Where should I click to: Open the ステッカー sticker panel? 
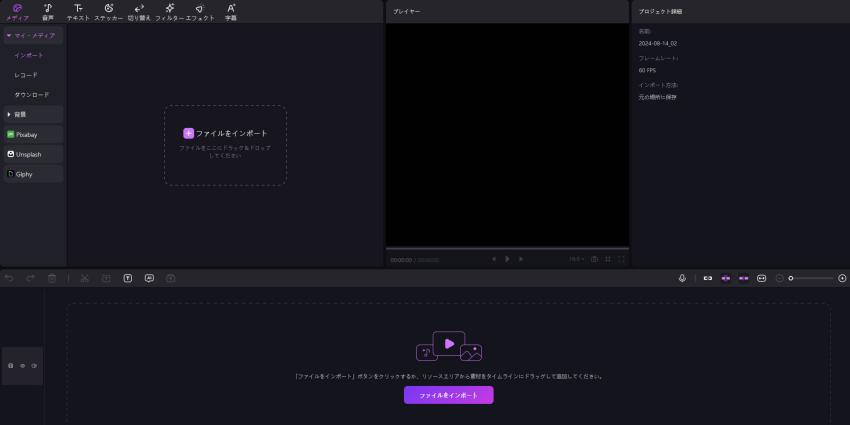pyautogui.click(x=108, y=11)
